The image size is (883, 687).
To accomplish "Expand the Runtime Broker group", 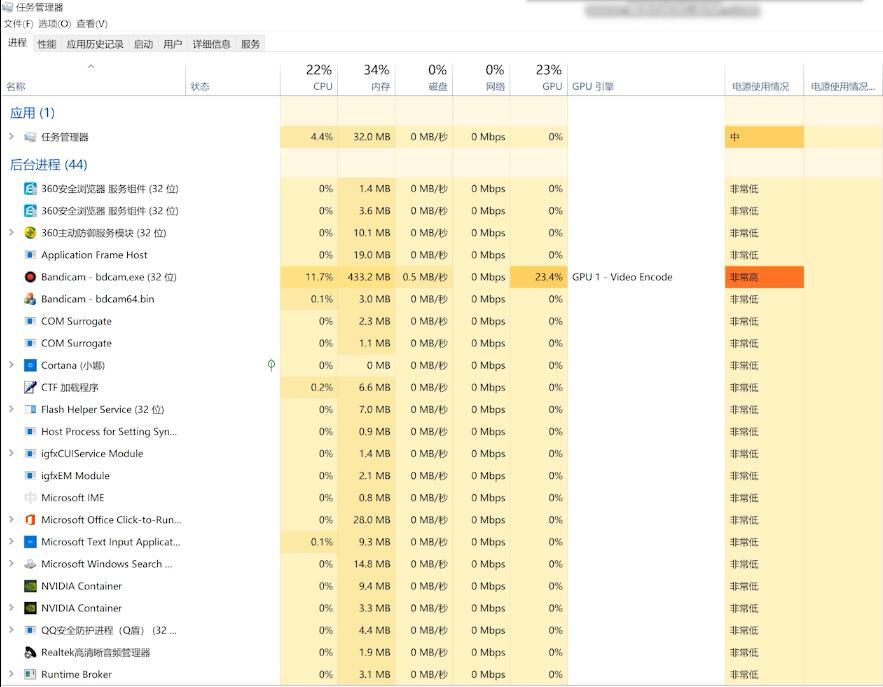I will pos(11,673).
